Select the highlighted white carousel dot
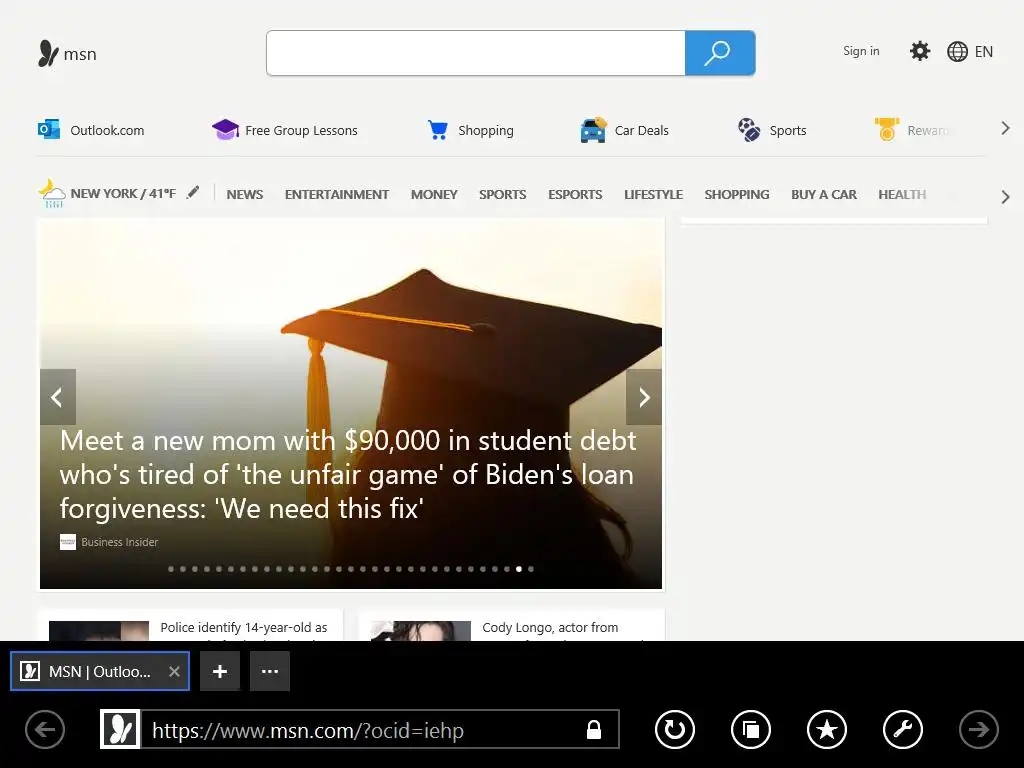The width and height of the screenshot is (1024, 768). tap(519, 569)
